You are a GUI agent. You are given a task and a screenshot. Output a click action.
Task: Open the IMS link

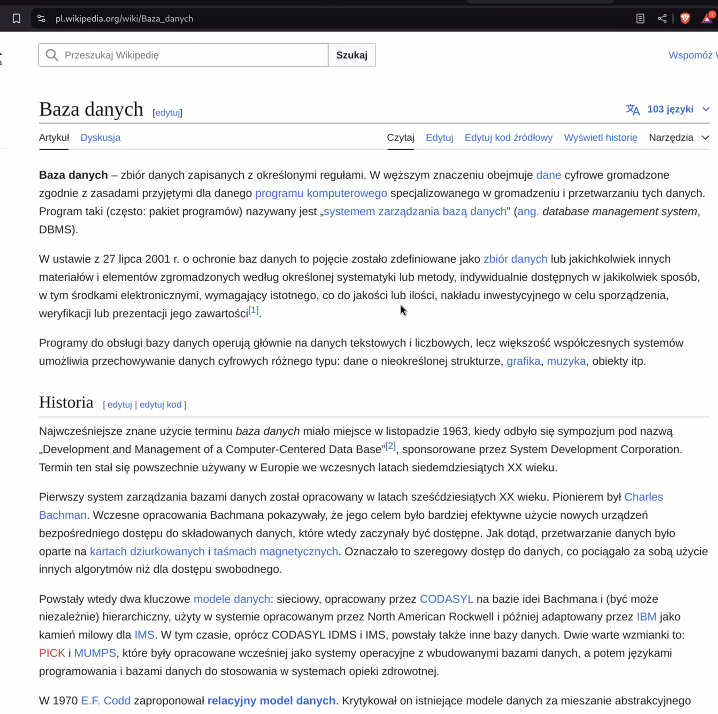pos(144,635)
